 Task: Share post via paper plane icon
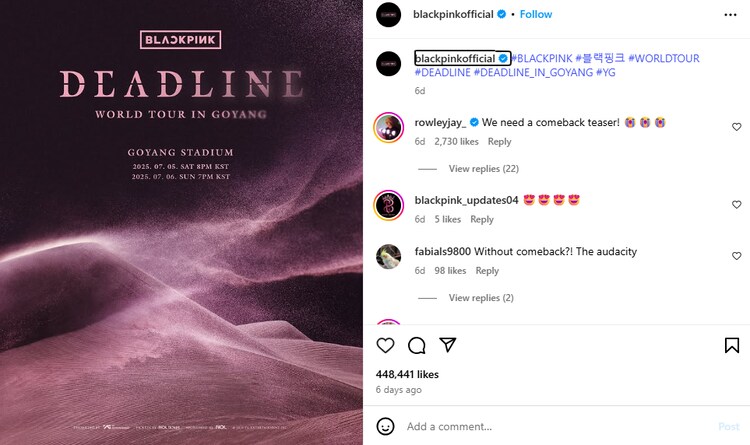tap(448, 345)
